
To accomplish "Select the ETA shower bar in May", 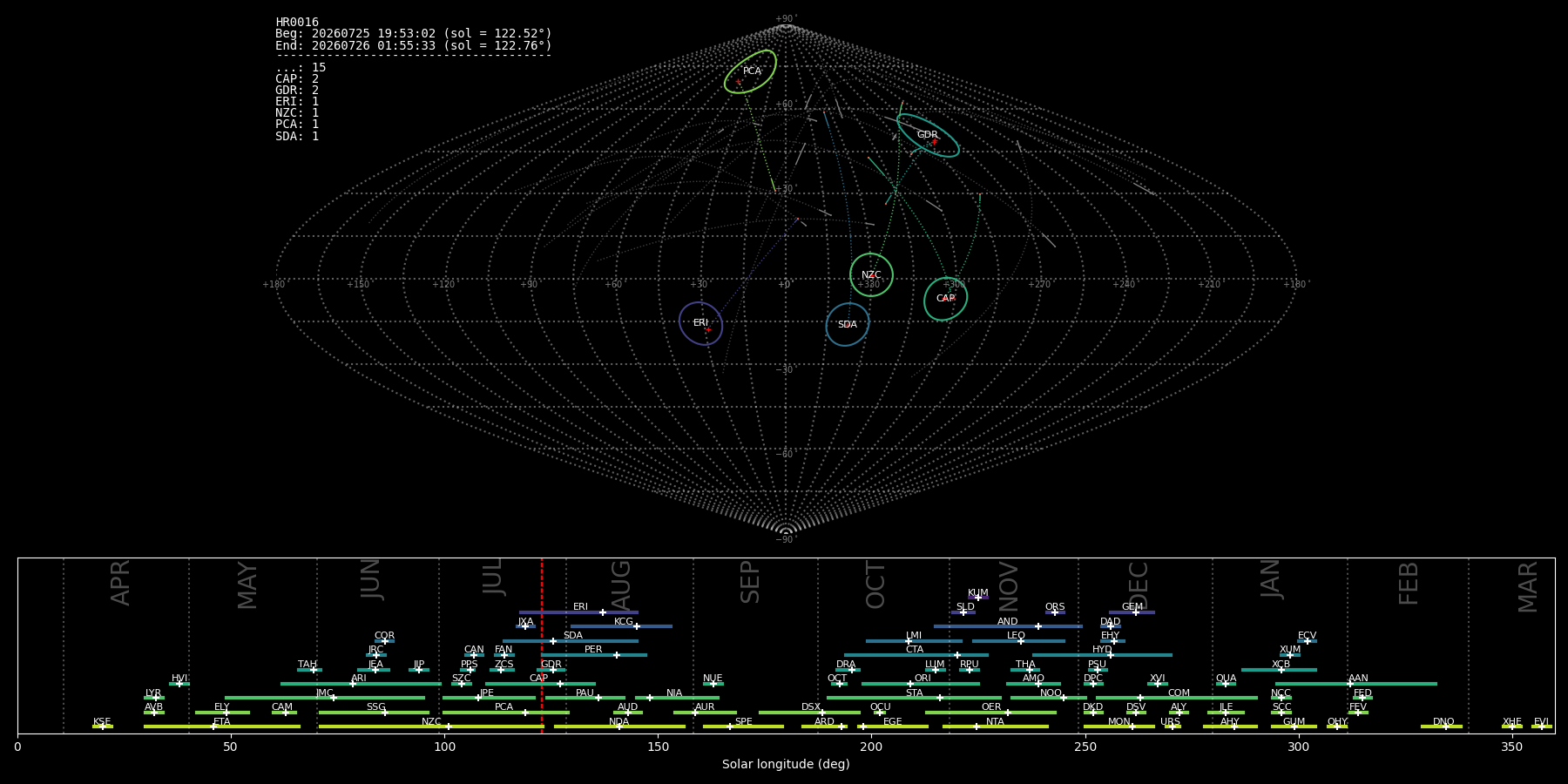I will (222, 727).
